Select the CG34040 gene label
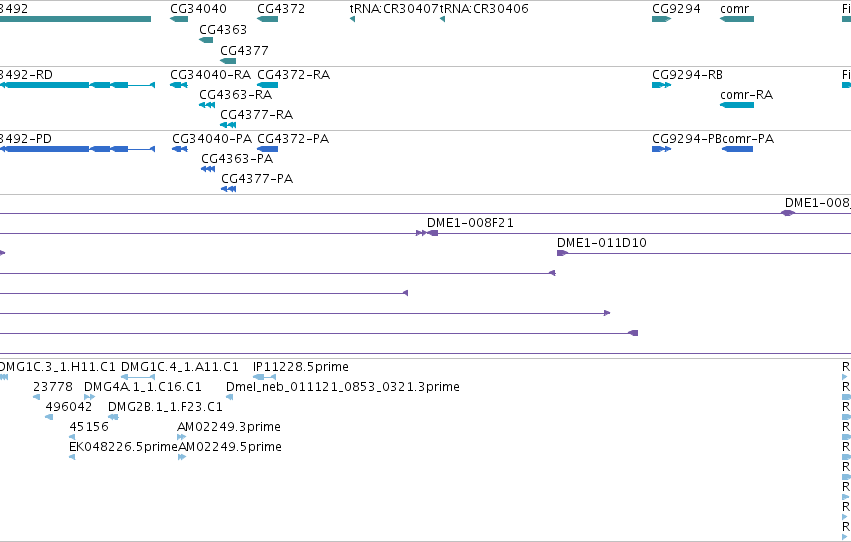The height and width of the screenshot is (542, 851). click(x=198, y=9)
